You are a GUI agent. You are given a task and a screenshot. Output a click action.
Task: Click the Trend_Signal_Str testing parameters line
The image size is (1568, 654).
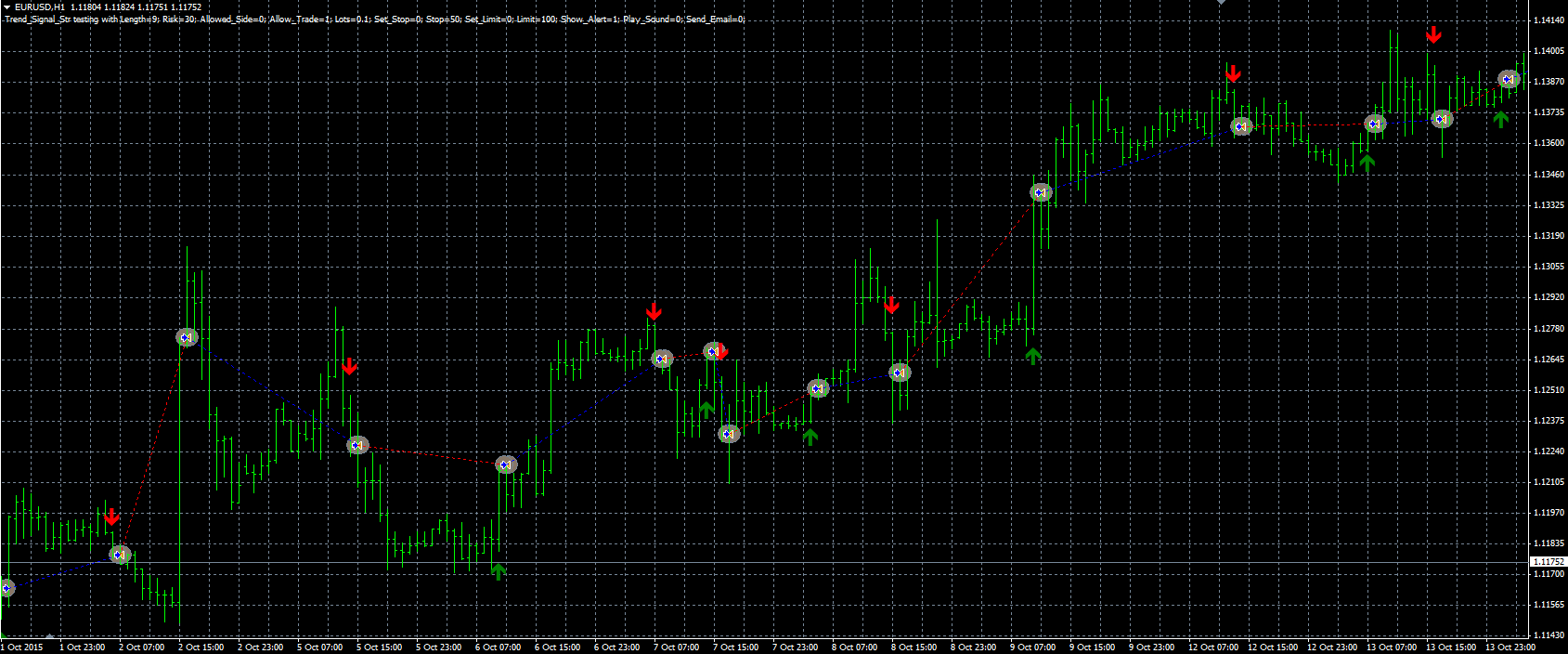coord(375,19)
